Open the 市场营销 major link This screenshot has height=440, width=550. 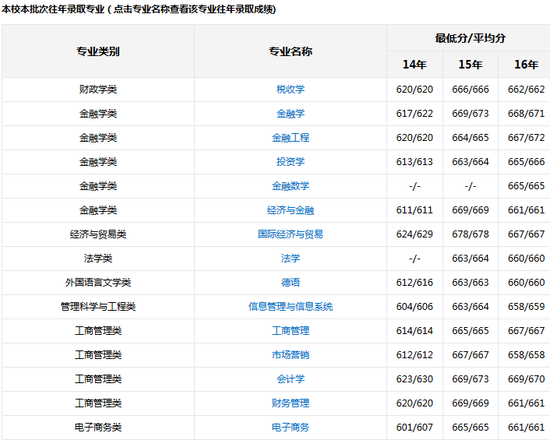tap(290, 355)
